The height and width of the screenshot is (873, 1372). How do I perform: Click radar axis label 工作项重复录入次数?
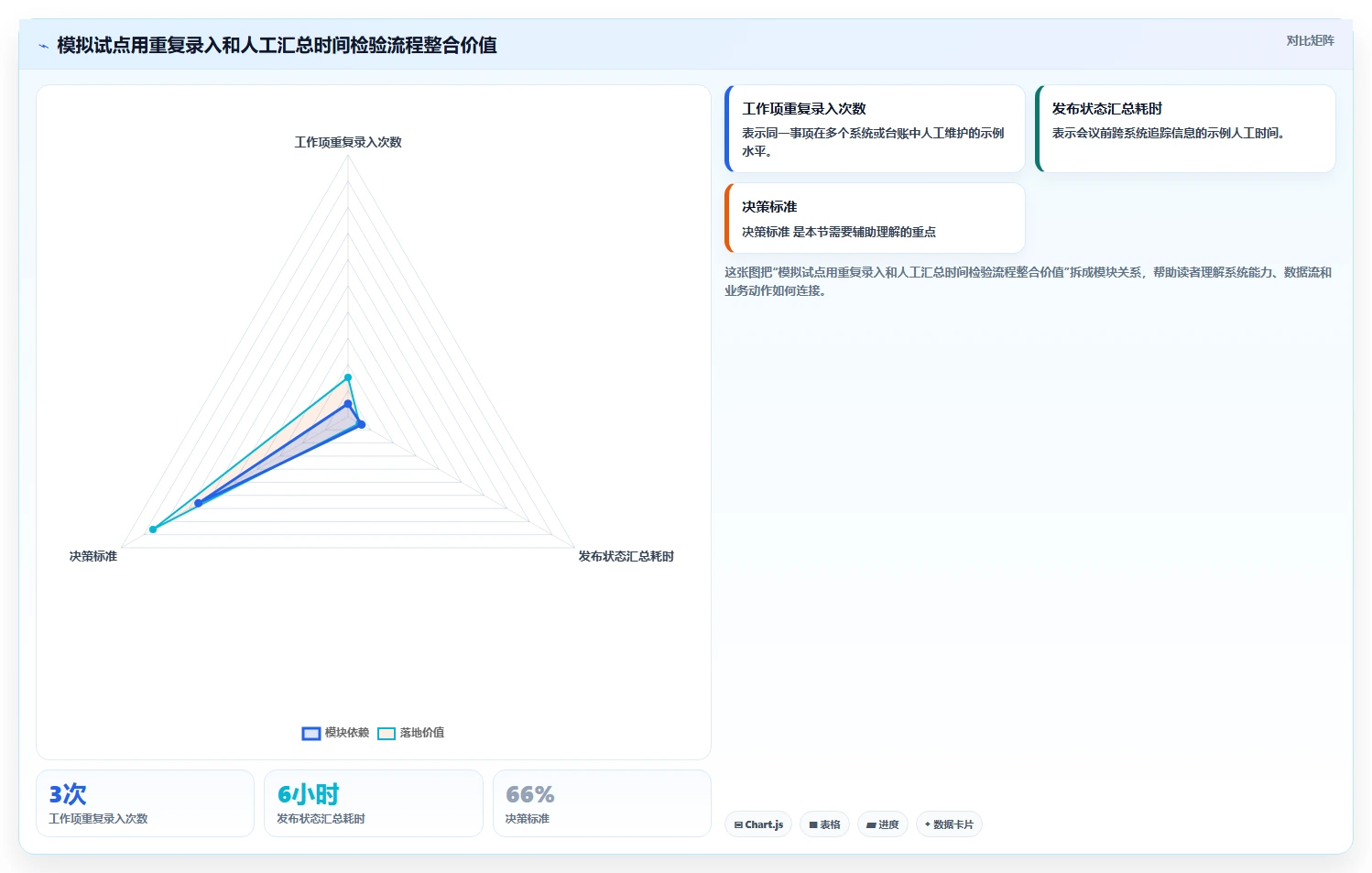[x=348, y=142]
